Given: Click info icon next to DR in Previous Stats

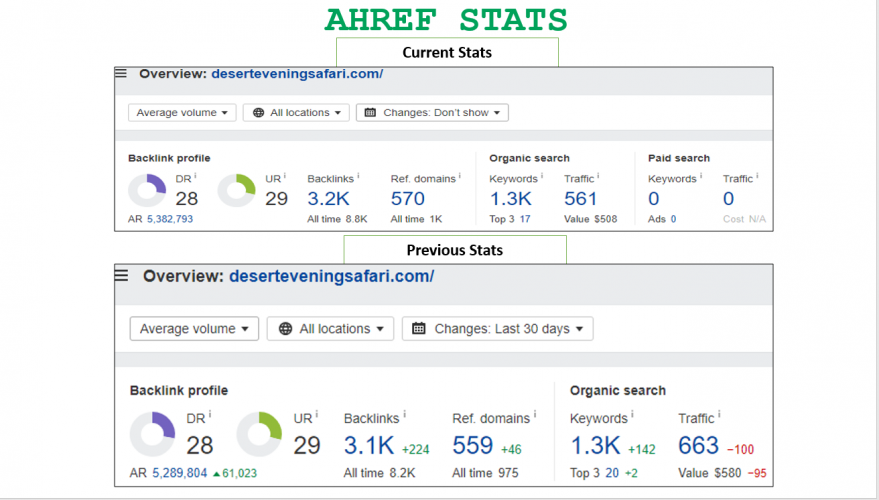Looking at the screenshot, I should point(210,415).
